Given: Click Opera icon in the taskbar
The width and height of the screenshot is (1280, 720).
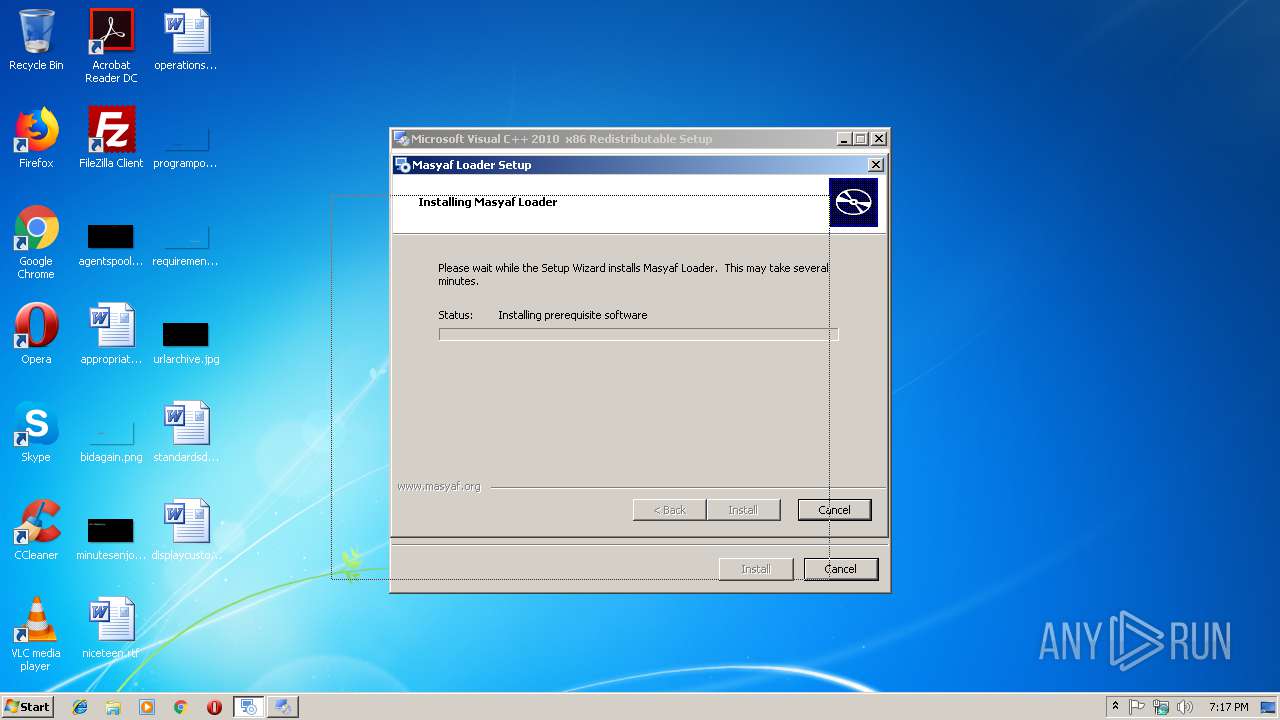Looking at the screenshot, I should tap(214, 707).
